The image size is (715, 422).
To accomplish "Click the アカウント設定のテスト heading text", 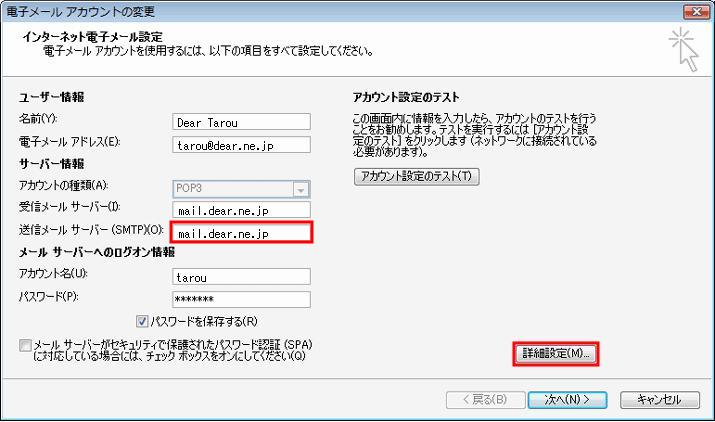I will point(406,97).
